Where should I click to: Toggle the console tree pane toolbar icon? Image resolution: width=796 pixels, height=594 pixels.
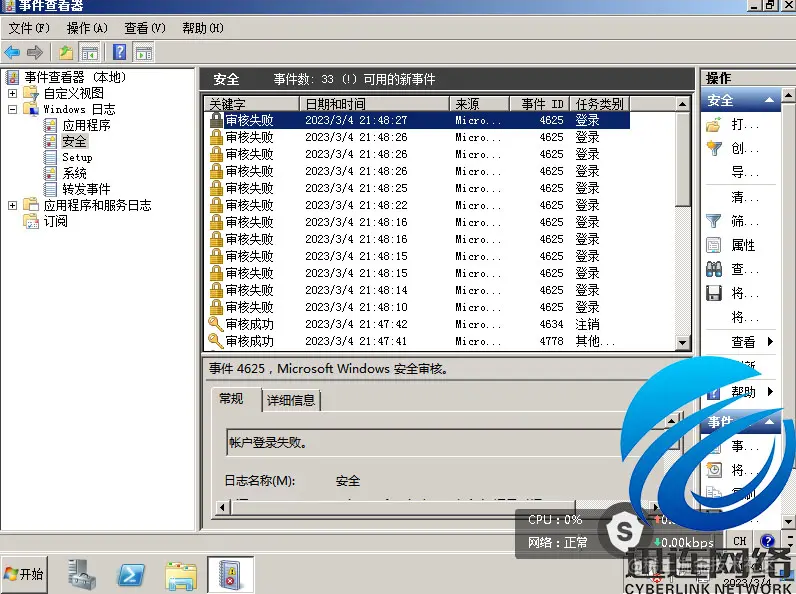(89, 52)
